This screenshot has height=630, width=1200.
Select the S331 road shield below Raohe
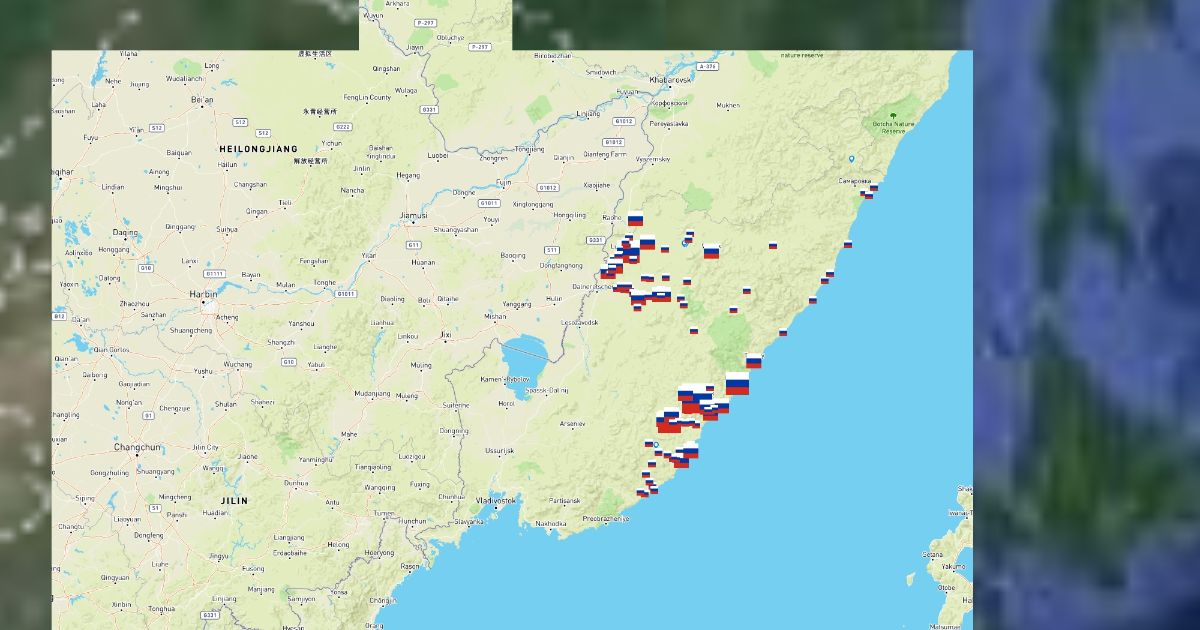coord(595,240)
